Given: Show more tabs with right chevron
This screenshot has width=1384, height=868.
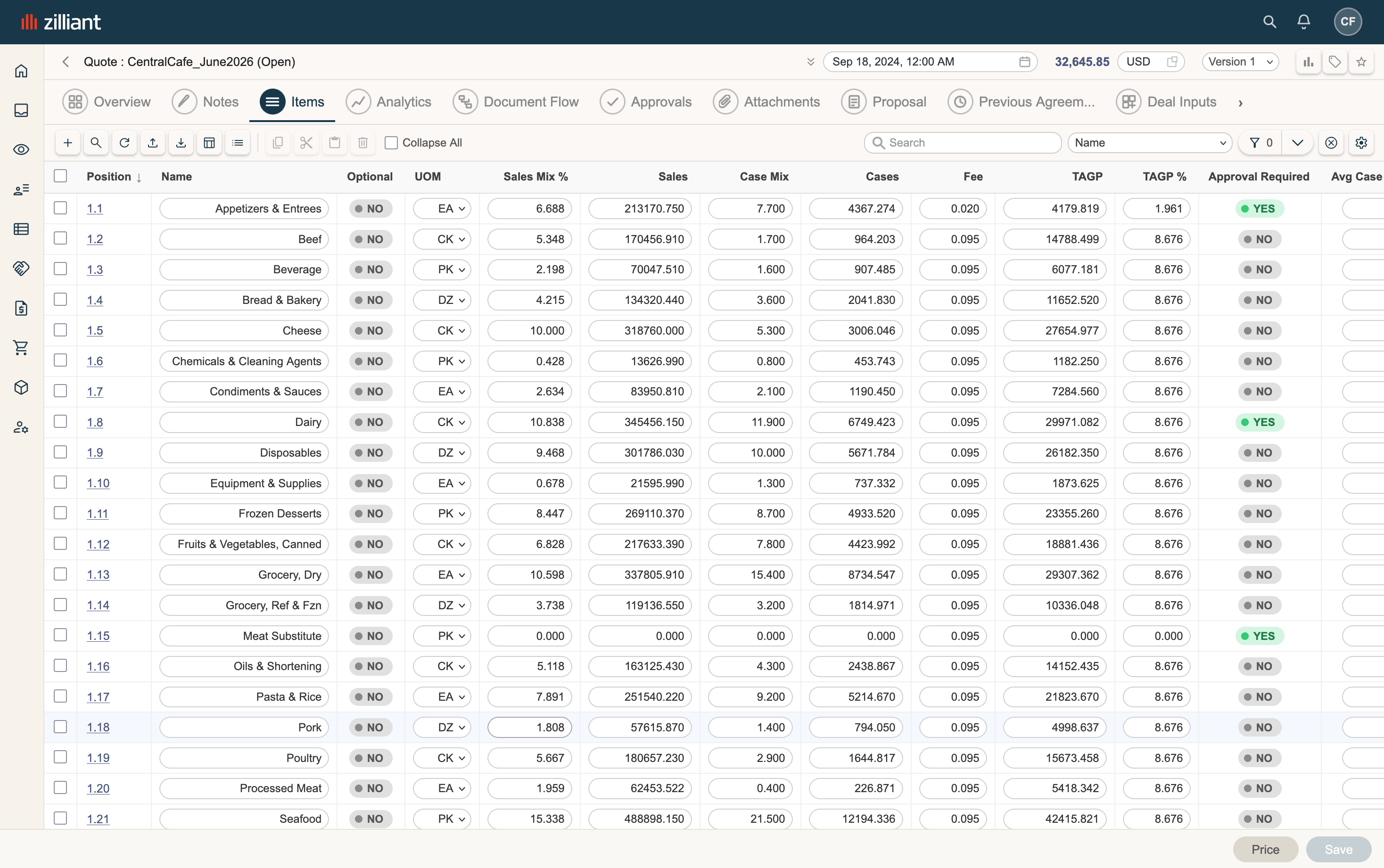Looking at the screenshot, I should point(1240,103).
